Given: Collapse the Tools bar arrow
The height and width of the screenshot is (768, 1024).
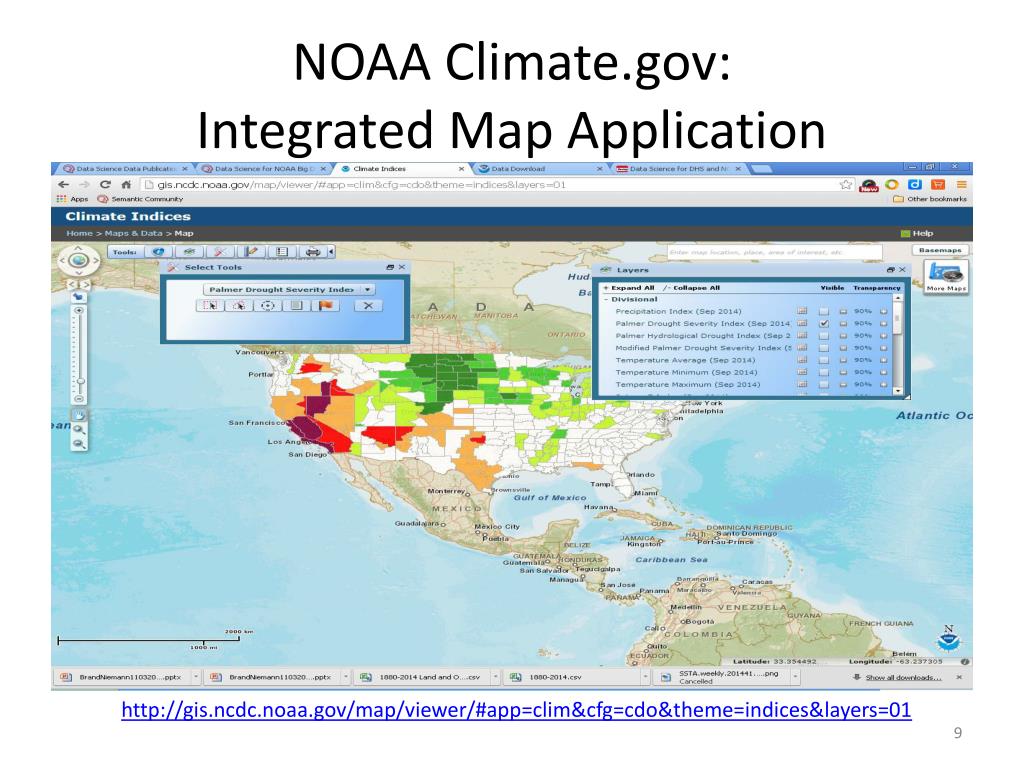Looking at the screenshot, I should [331, 251].
